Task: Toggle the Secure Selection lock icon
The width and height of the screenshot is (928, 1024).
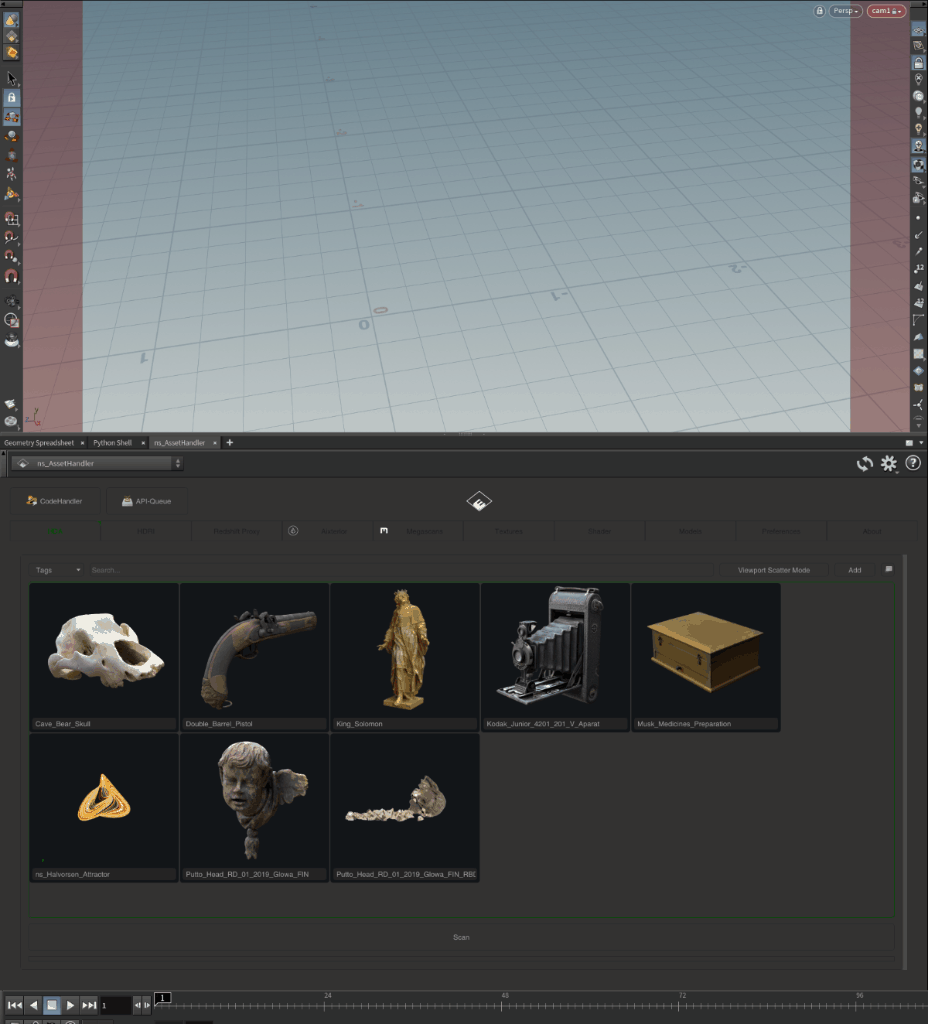Action: [x=11, y=98]
